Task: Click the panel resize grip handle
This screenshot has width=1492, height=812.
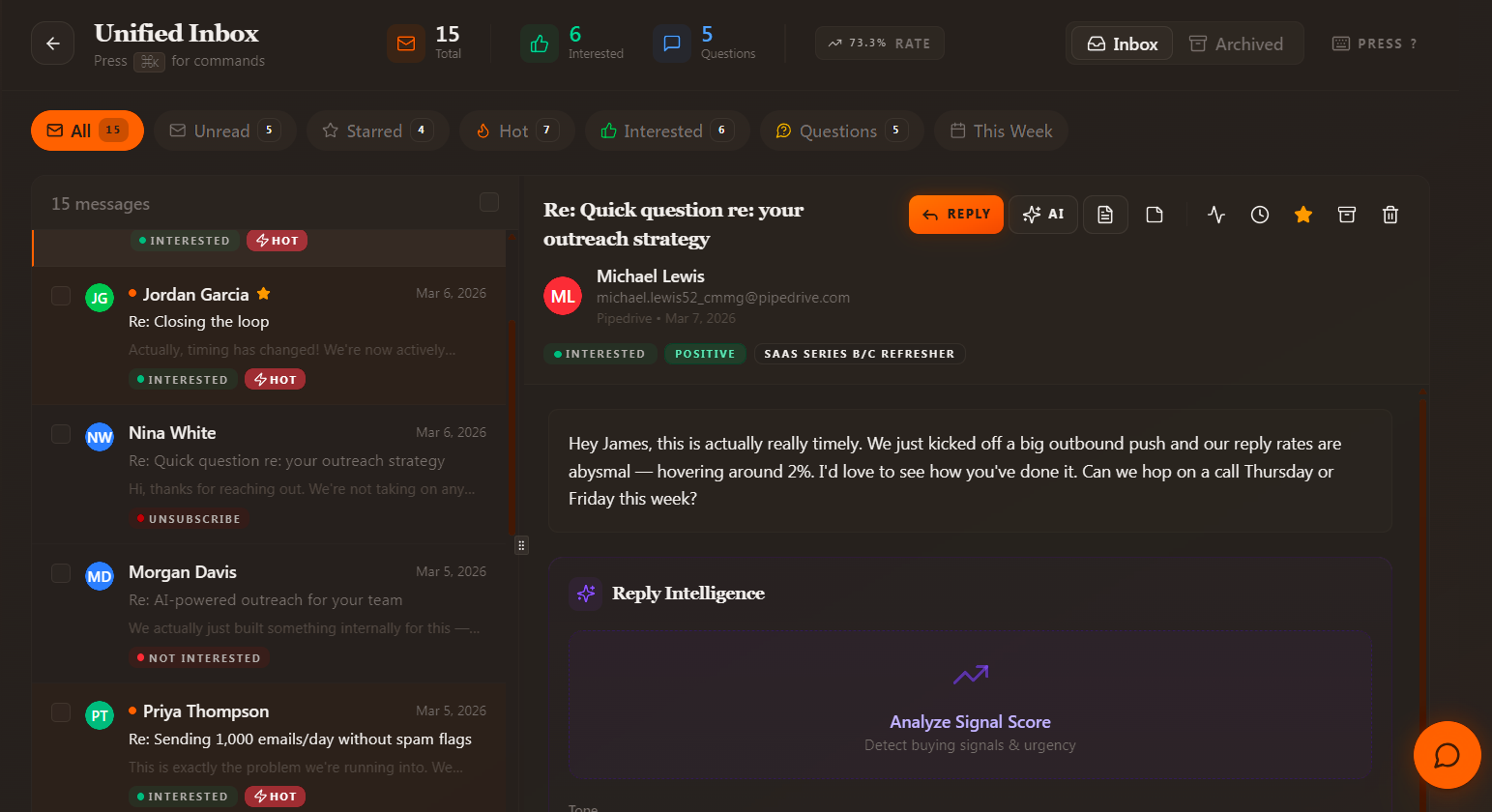Action: (521, 545)
